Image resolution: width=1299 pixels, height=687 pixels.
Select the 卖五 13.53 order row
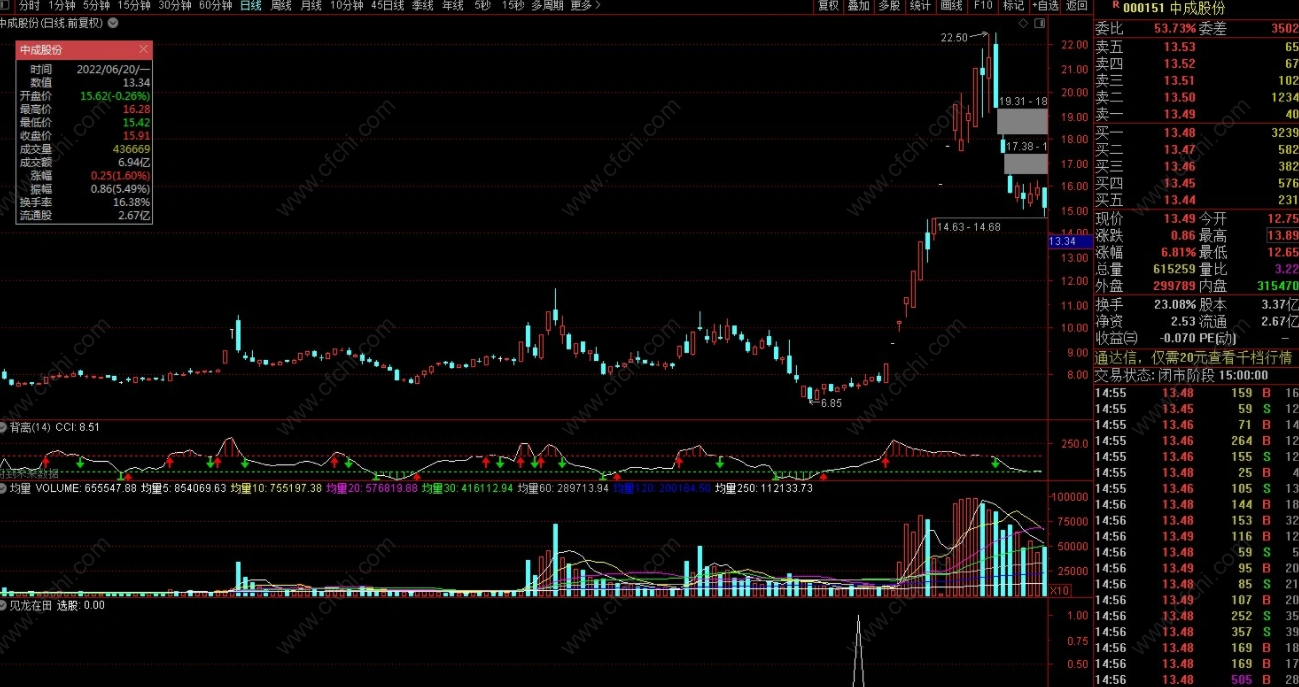coord(1196,46)
